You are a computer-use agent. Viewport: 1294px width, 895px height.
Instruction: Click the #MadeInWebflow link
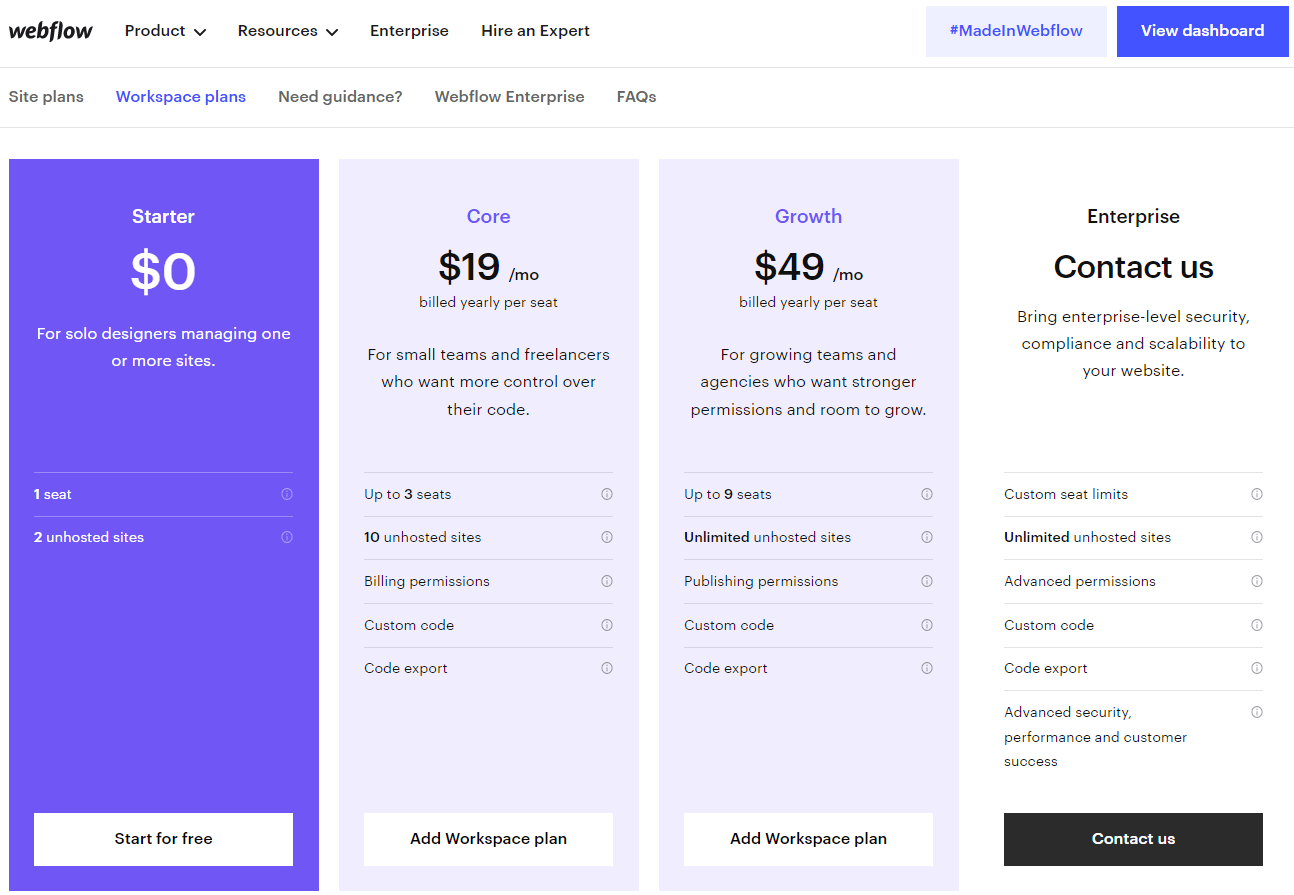pyautogui.click(x=1016, y=31)
